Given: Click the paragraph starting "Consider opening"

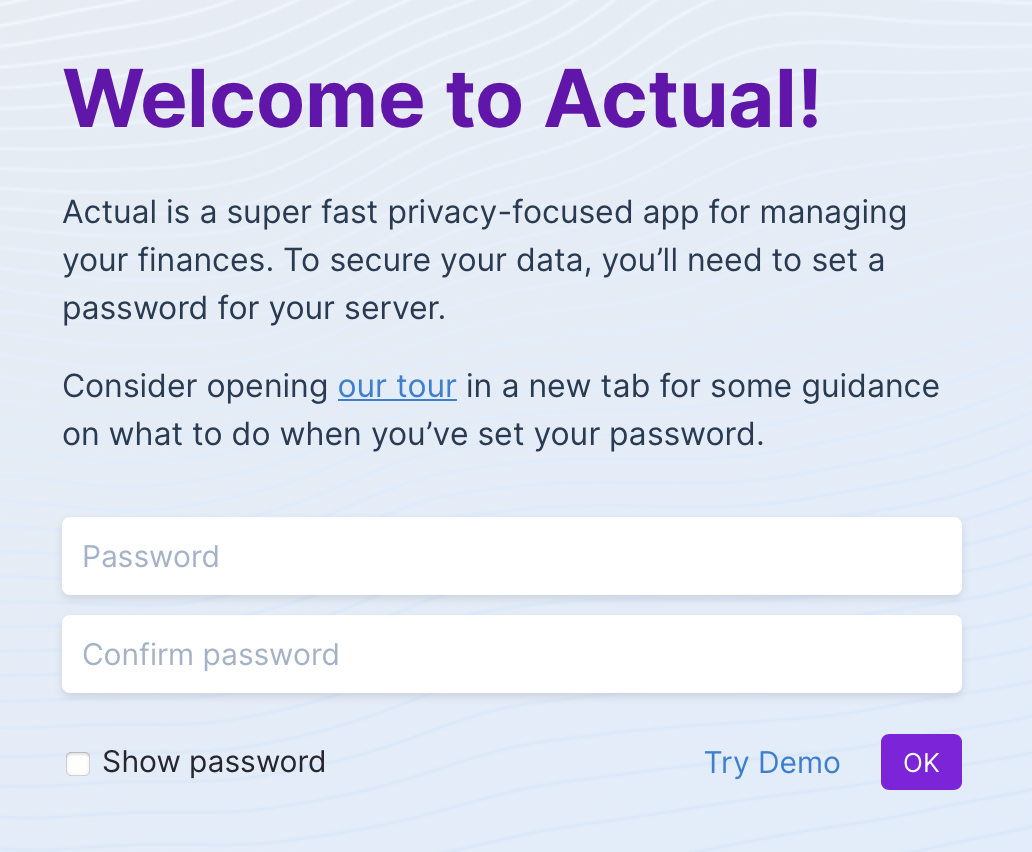Looking at the screenshot, I should 500,410.
